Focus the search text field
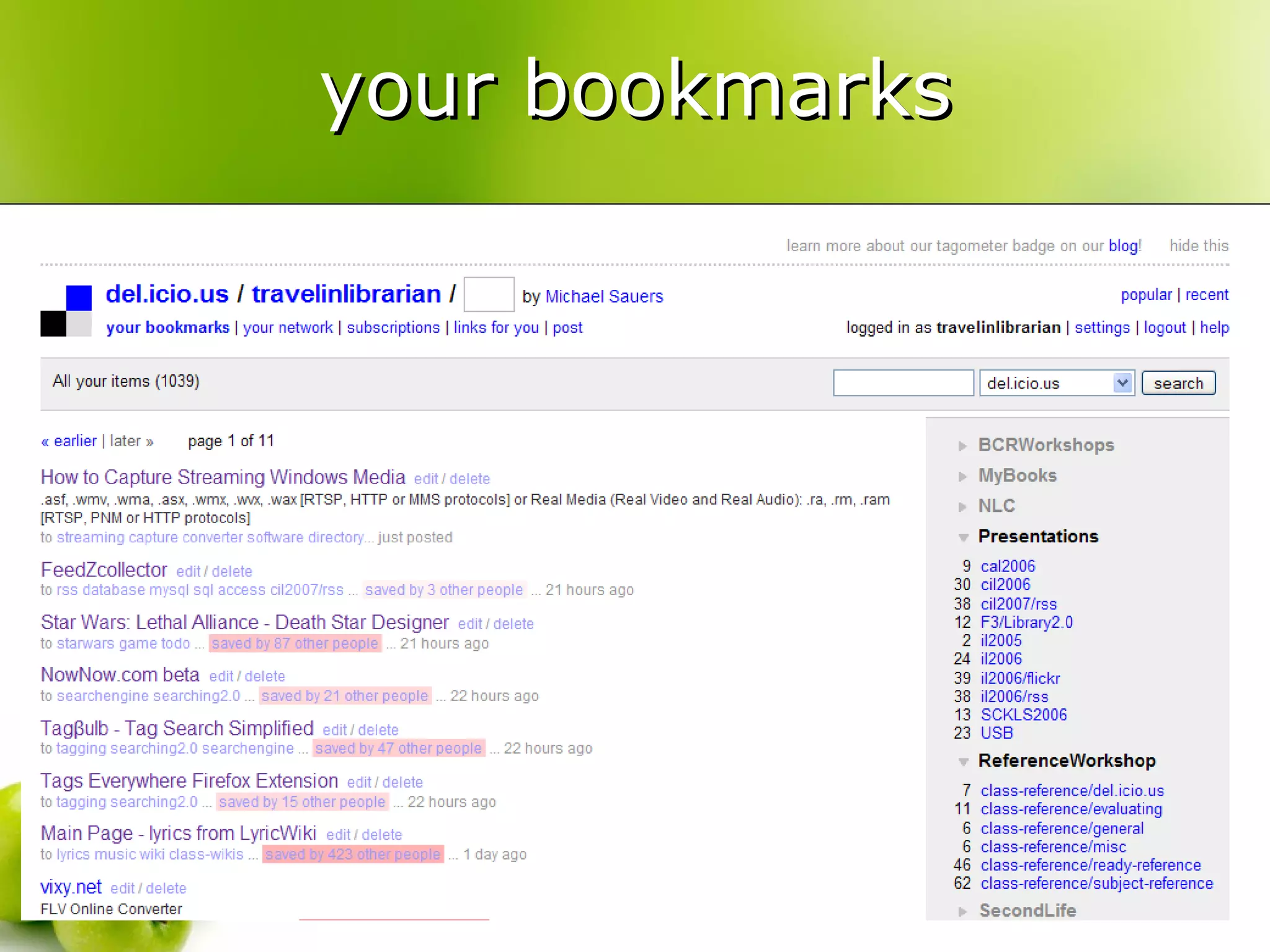Screen dimensions: 1270x952 click(904, 383)
